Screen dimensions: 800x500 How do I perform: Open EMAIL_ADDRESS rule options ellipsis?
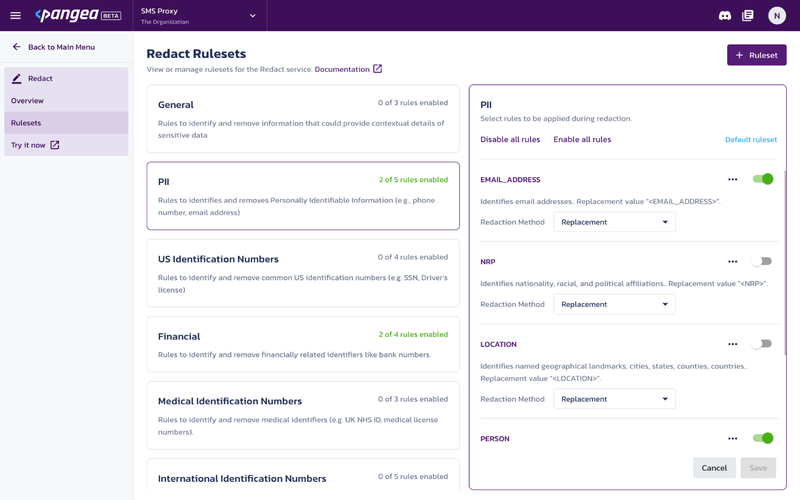(x=733, y=180)
